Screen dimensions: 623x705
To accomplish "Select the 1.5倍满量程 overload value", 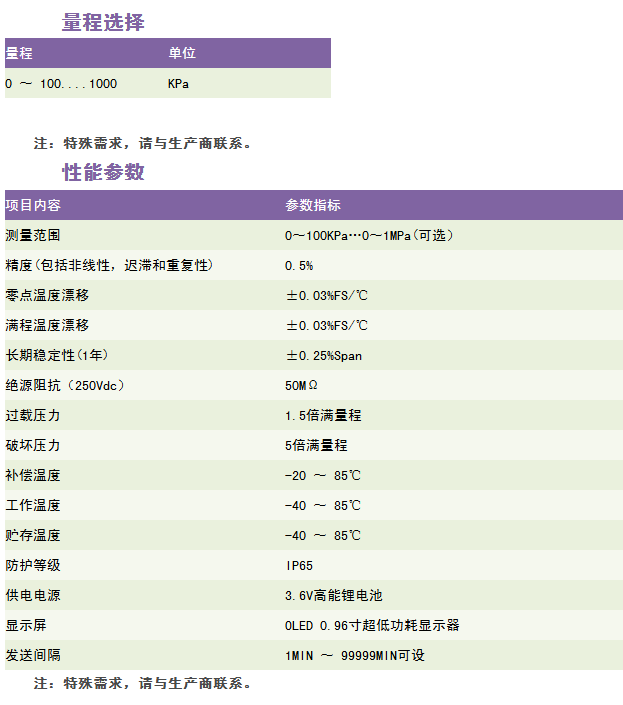I will (x=323, y=415).
